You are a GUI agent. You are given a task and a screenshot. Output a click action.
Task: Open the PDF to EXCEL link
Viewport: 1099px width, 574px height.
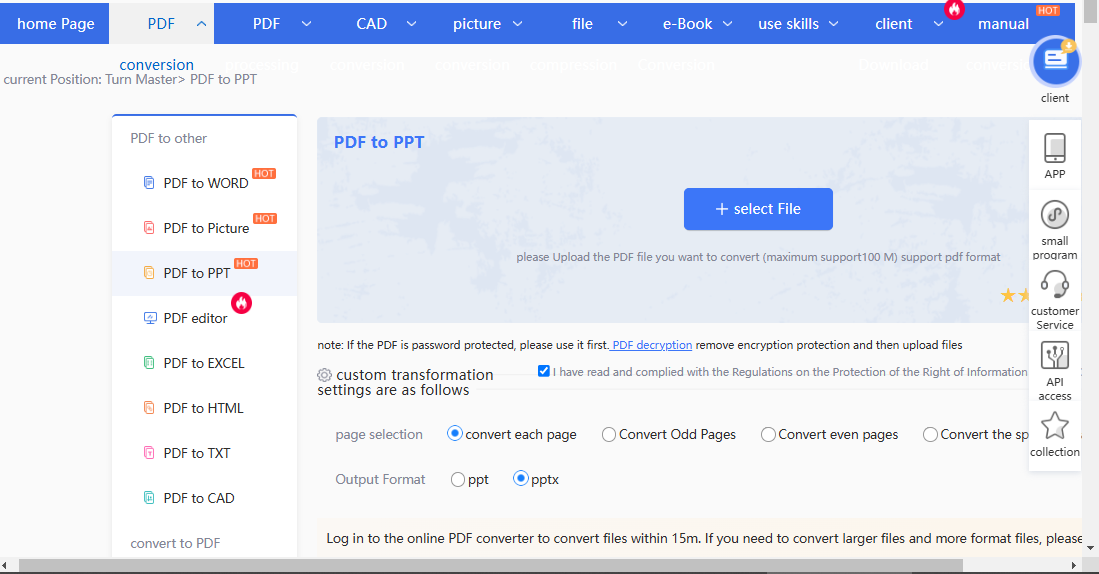click(x=204, y=363)
